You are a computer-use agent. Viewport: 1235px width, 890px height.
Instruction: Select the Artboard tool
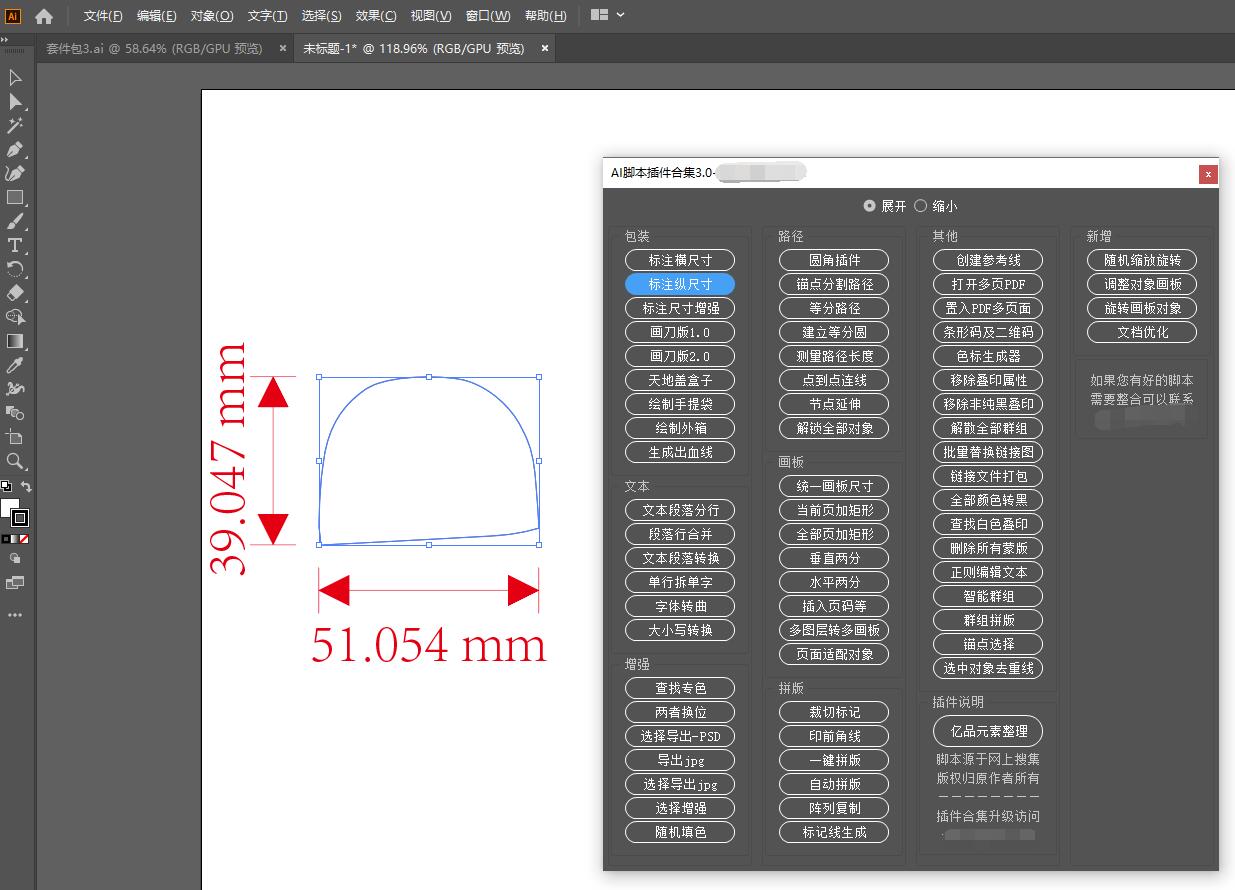[x=15, y=437]
